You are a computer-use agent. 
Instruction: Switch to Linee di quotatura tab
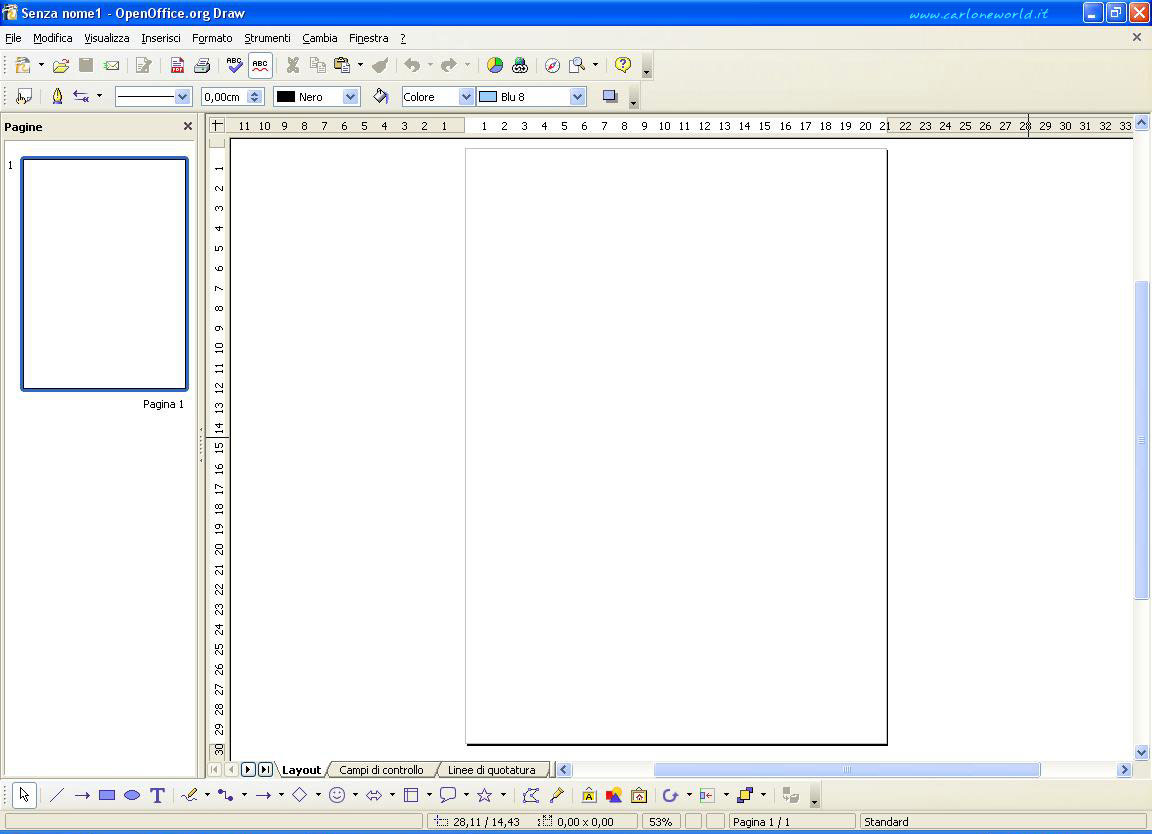[x=492, y=770]
